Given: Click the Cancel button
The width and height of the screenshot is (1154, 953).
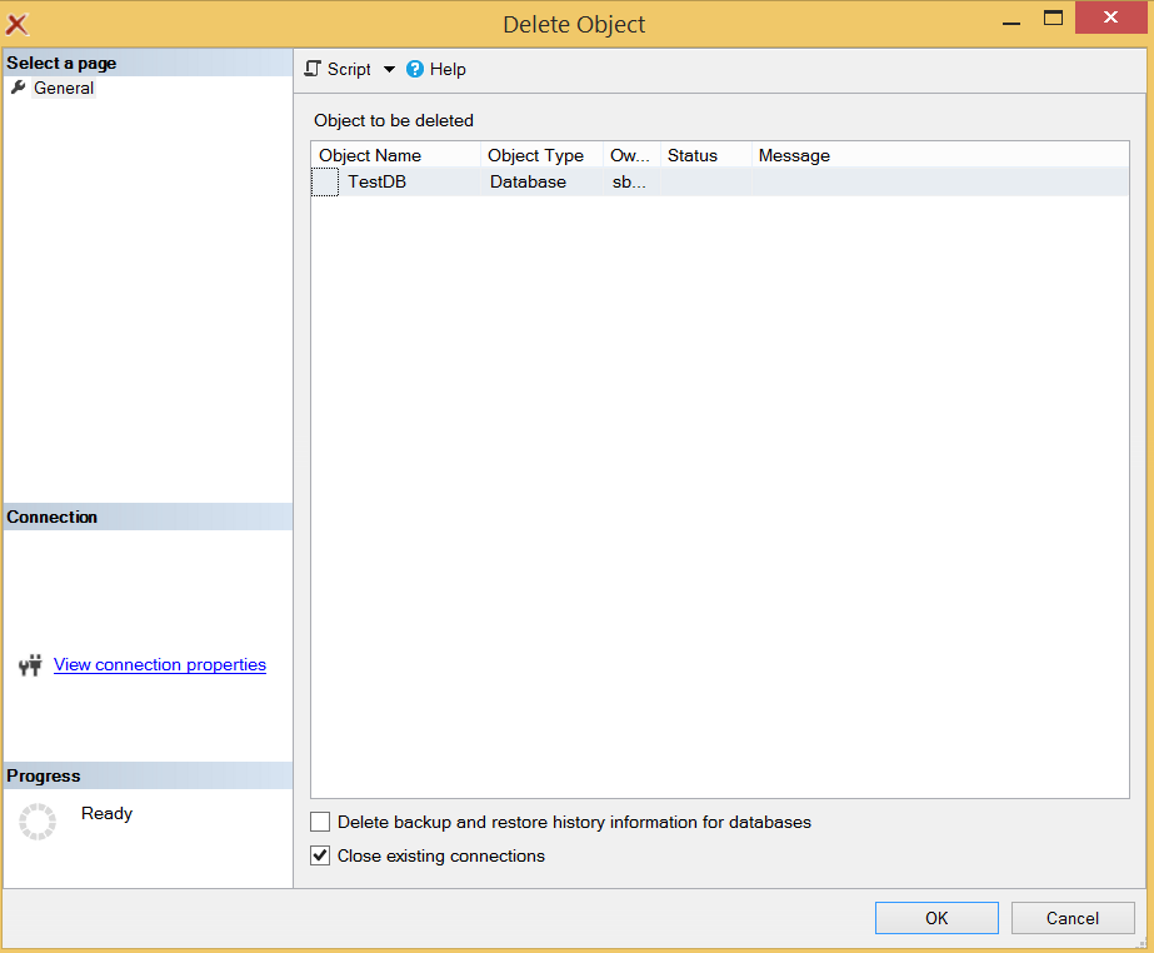Looking at the screenshot, I should (x=1072, y=918).
